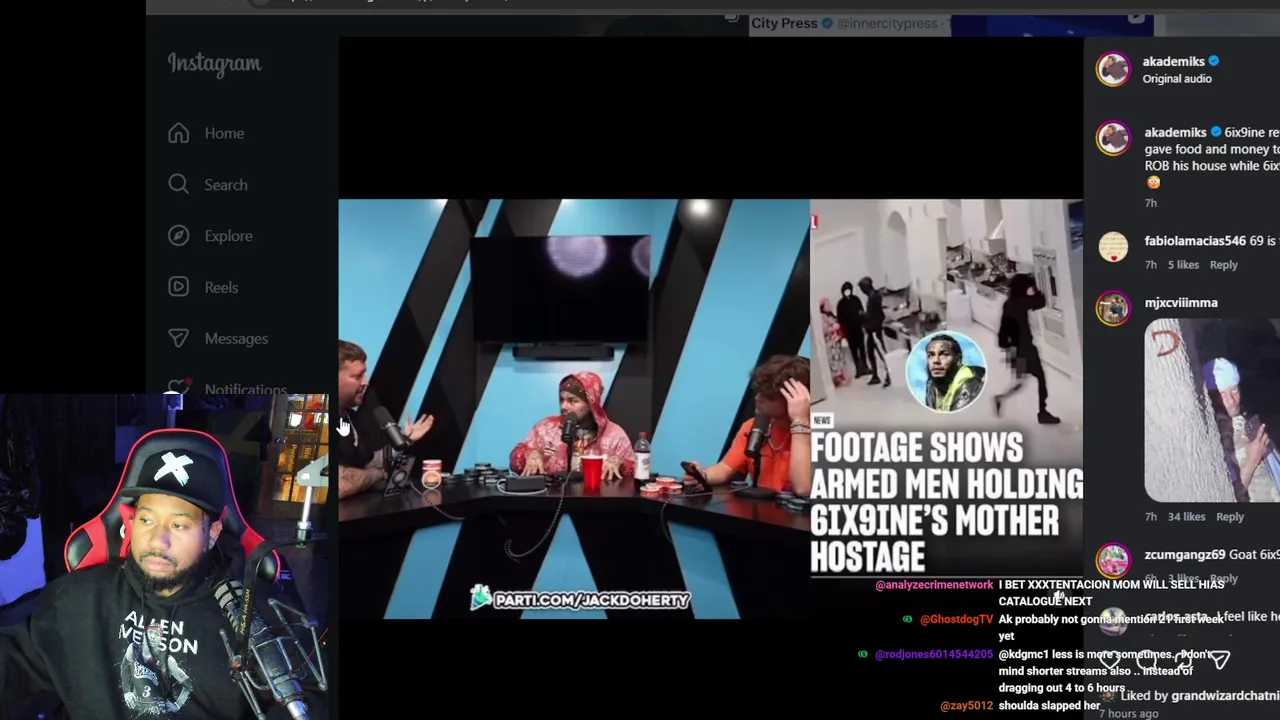
Task: Click the repost icon under the post
Action: click(1184, 660)
